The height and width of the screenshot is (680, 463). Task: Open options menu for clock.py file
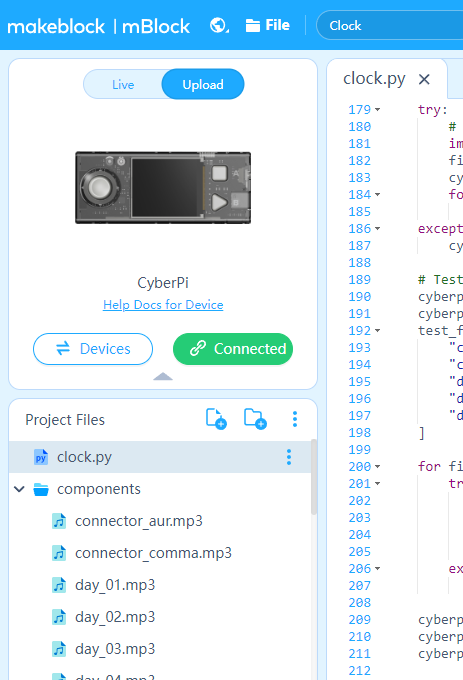point(289,457)
